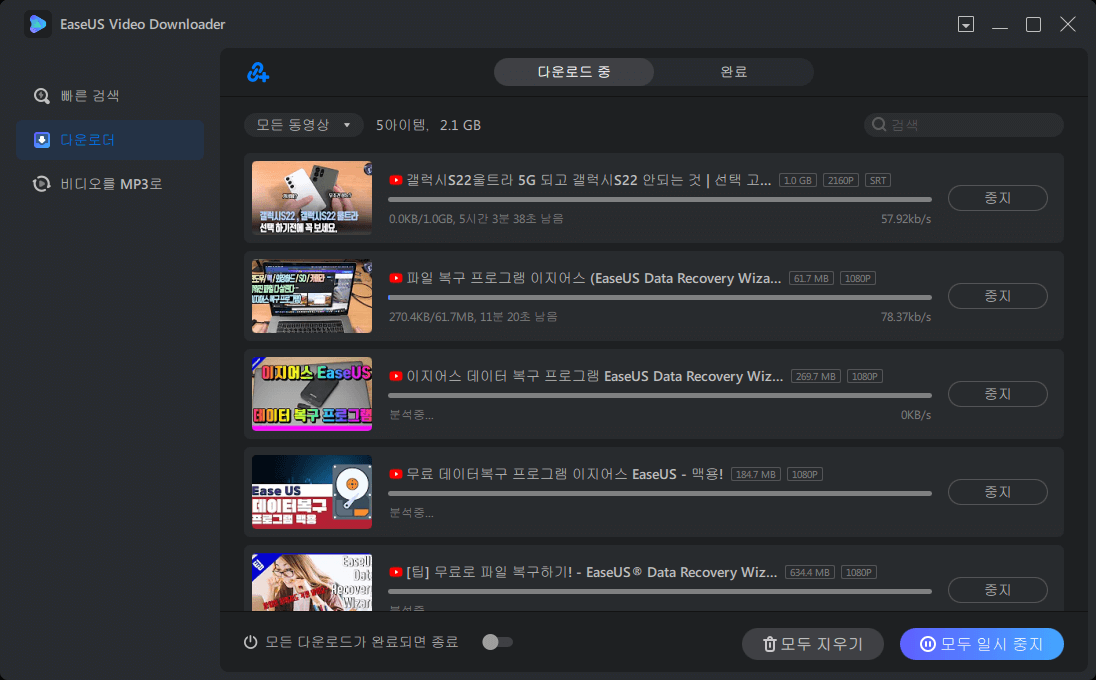
Task: Switch to the 완료 tab
Action: pyautogui.click(x=733, y=72)
